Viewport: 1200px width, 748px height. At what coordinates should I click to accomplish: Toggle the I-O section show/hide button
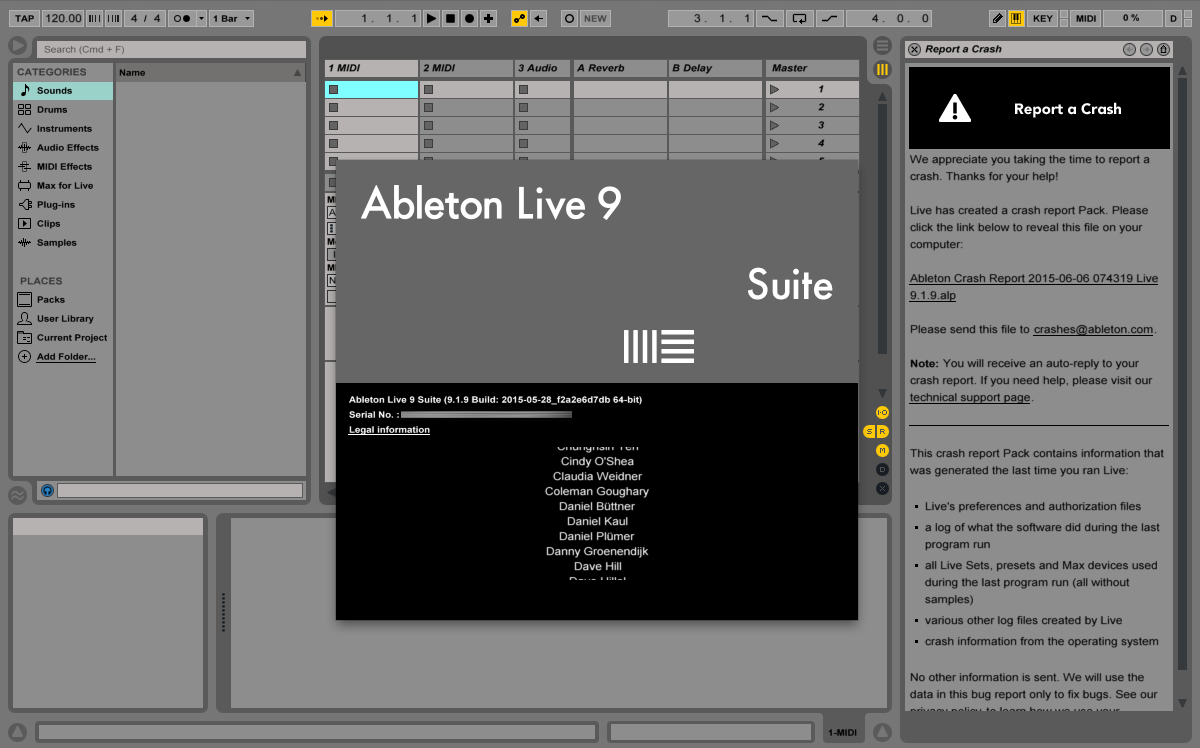882,412
